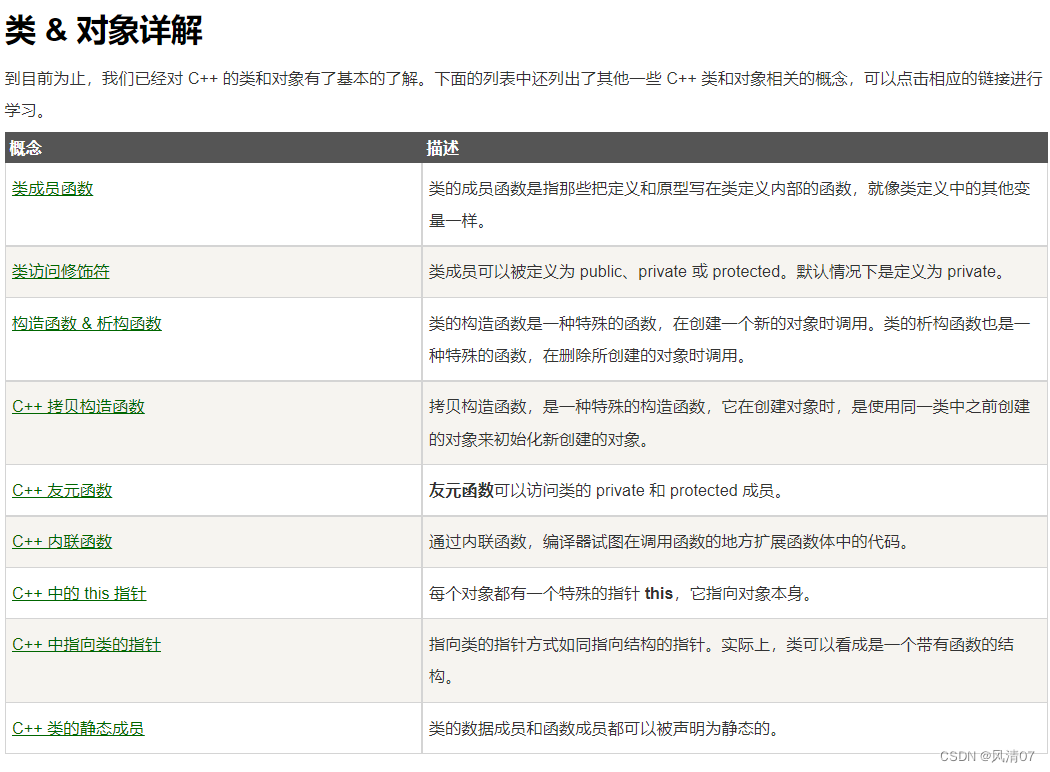
Task: Open the C++ 内联函数 link
Action: click(62, 541)
